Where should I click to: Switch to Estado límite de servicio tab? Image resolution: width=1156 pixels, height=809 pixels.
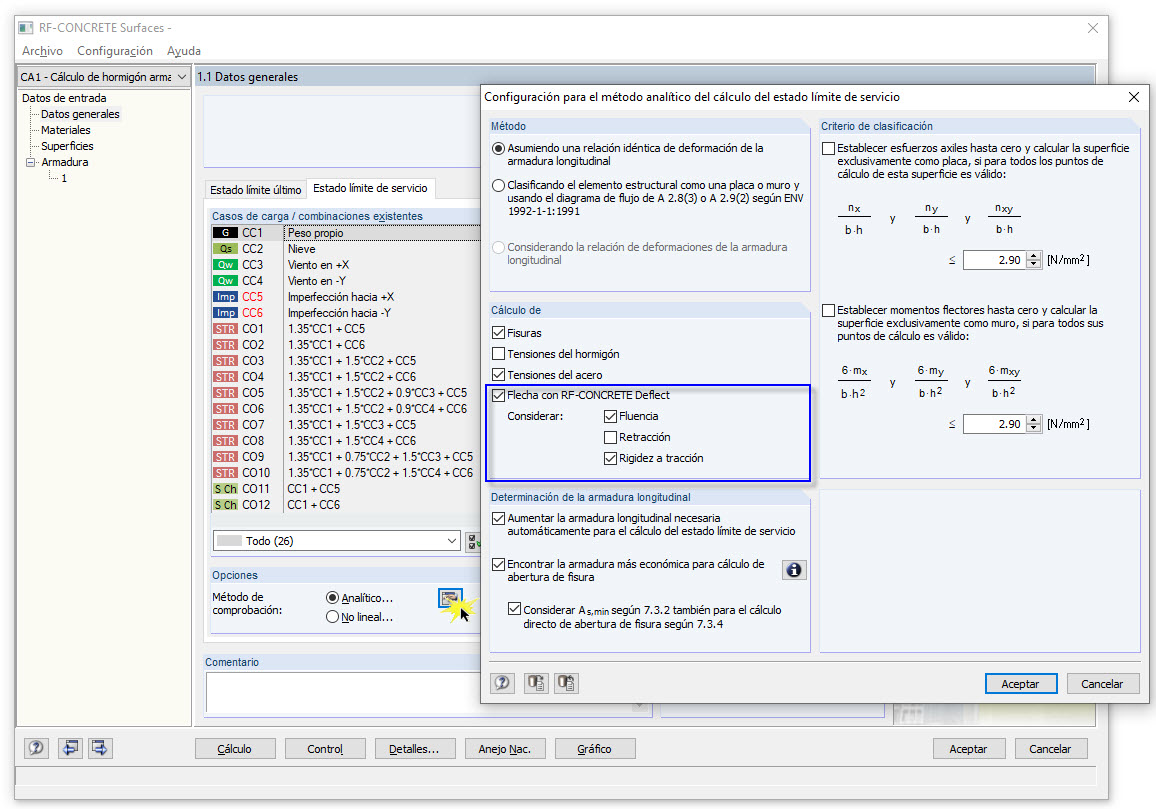(x=370, y=189)
